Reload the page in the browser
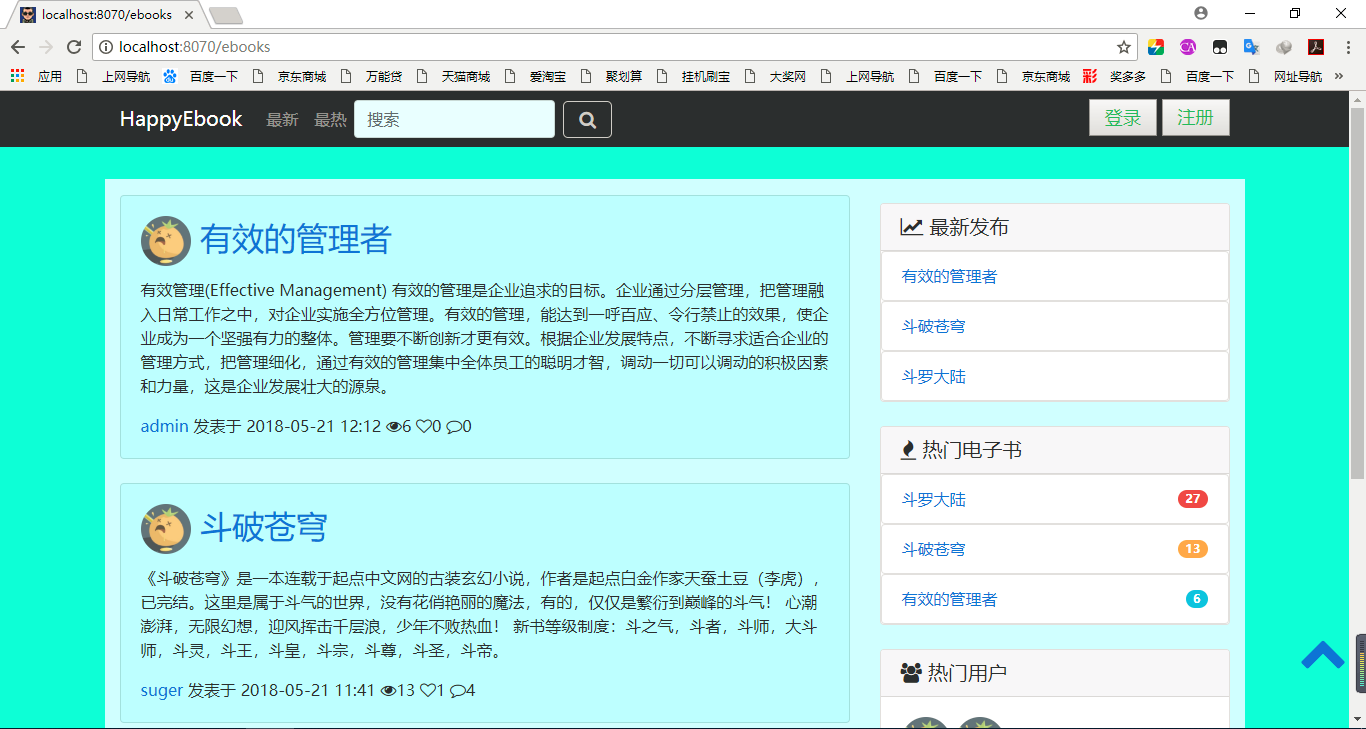 pyautogui.click(x=73, y=47)
